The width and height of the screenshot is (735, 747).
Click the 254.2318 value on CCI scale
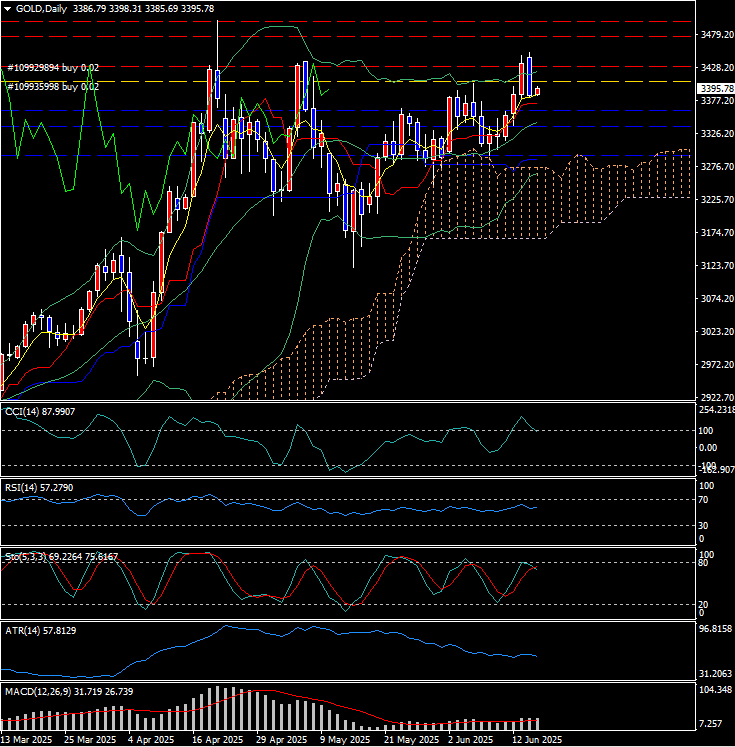click(716, 409)
